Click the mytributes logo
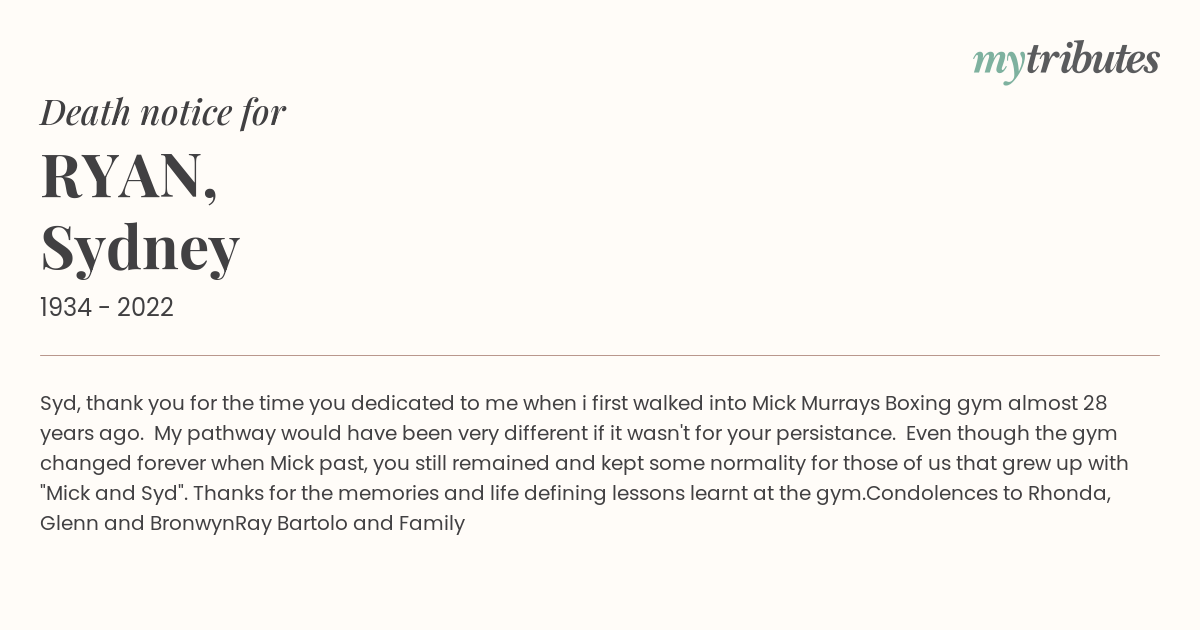Screen dimensions: 1200x630 pyautogui.click(x=1066, y=61)
